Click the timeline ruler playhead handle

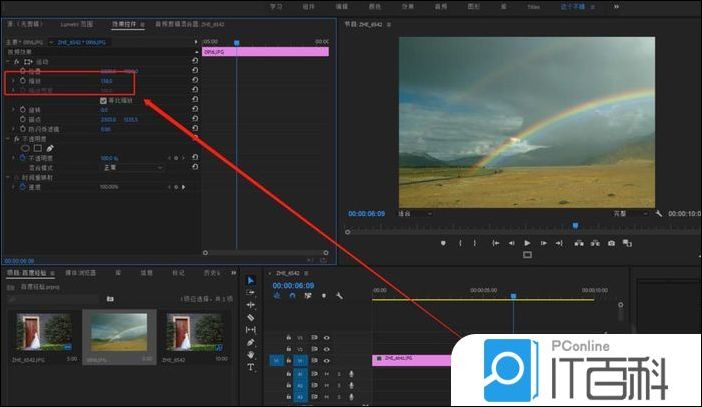pyautogui.click(x=514, y=296)
